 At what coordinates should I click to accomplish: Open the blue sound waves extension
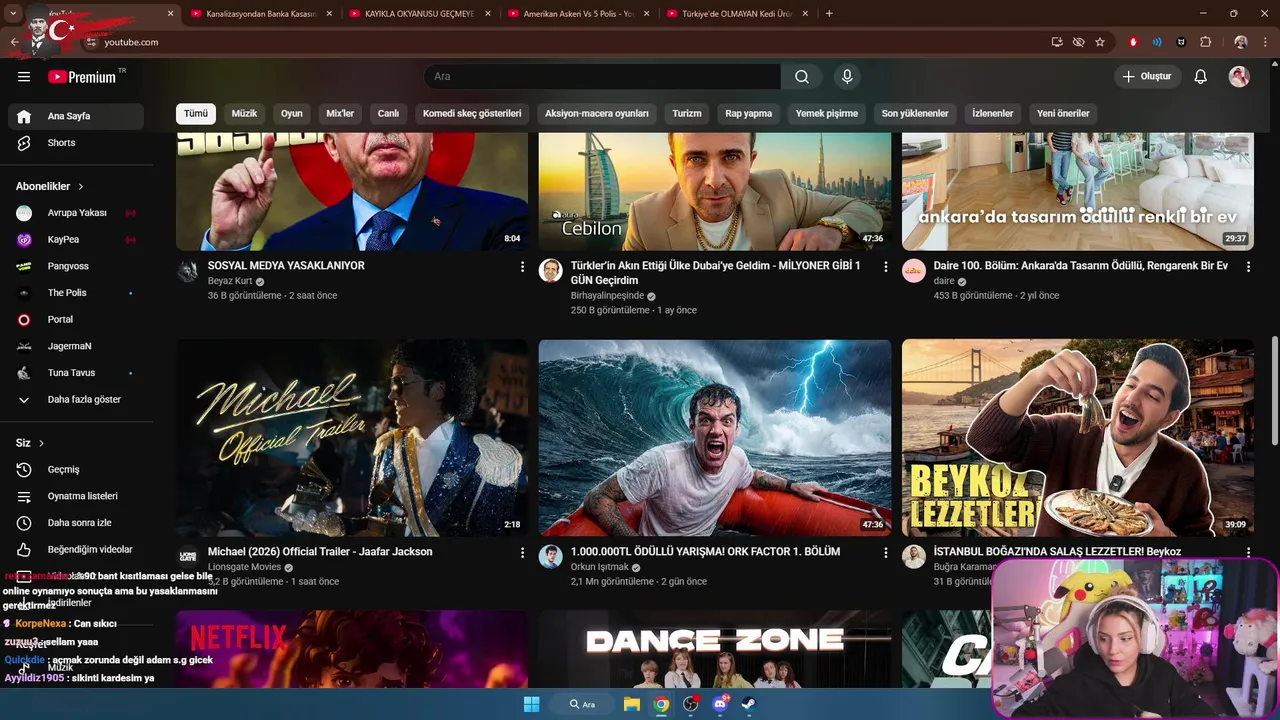[x=1157, y=42]
